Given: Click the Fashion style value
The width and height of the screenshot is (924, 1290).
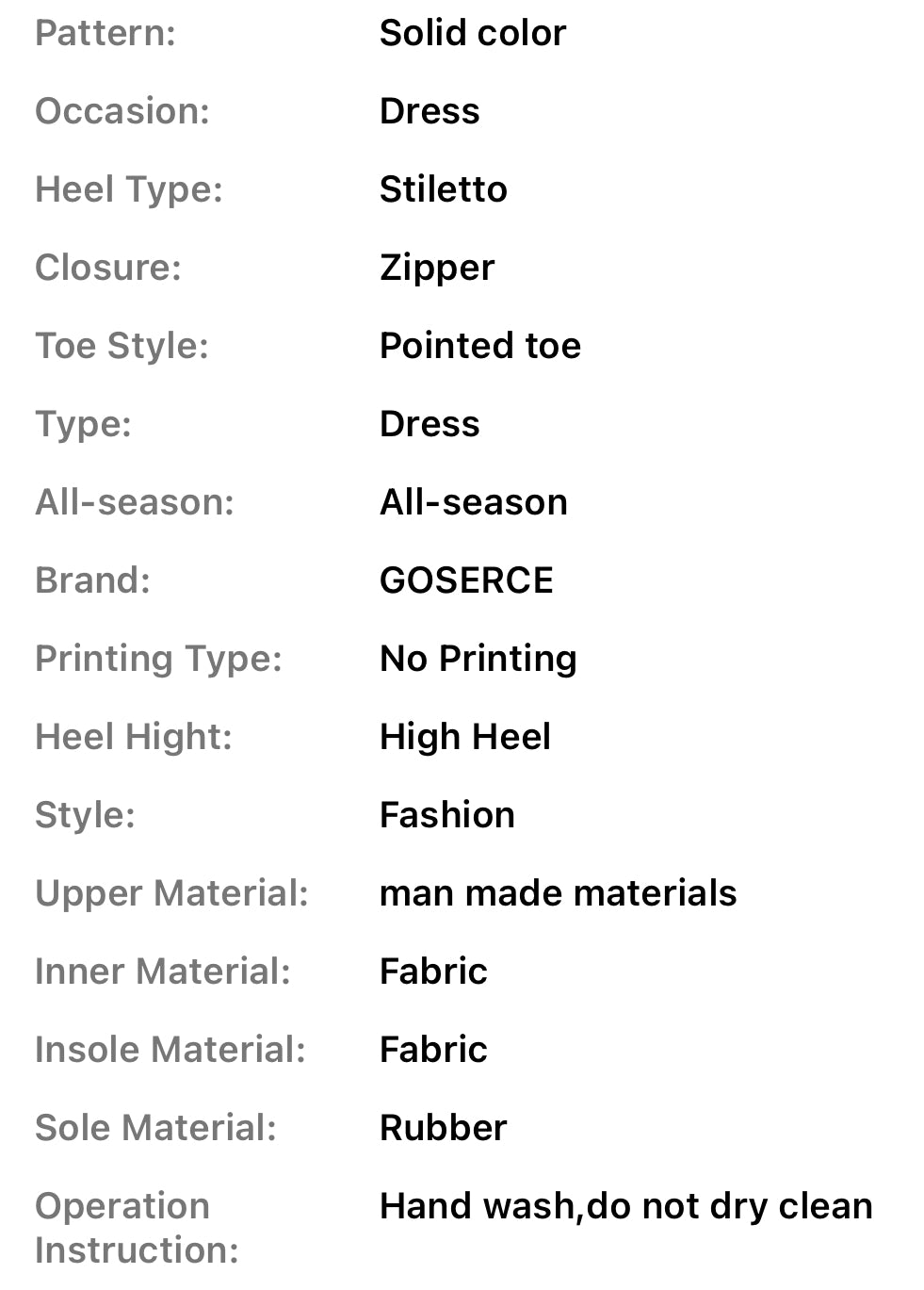Looking at the screenshot, I should [x=447, y=815].
